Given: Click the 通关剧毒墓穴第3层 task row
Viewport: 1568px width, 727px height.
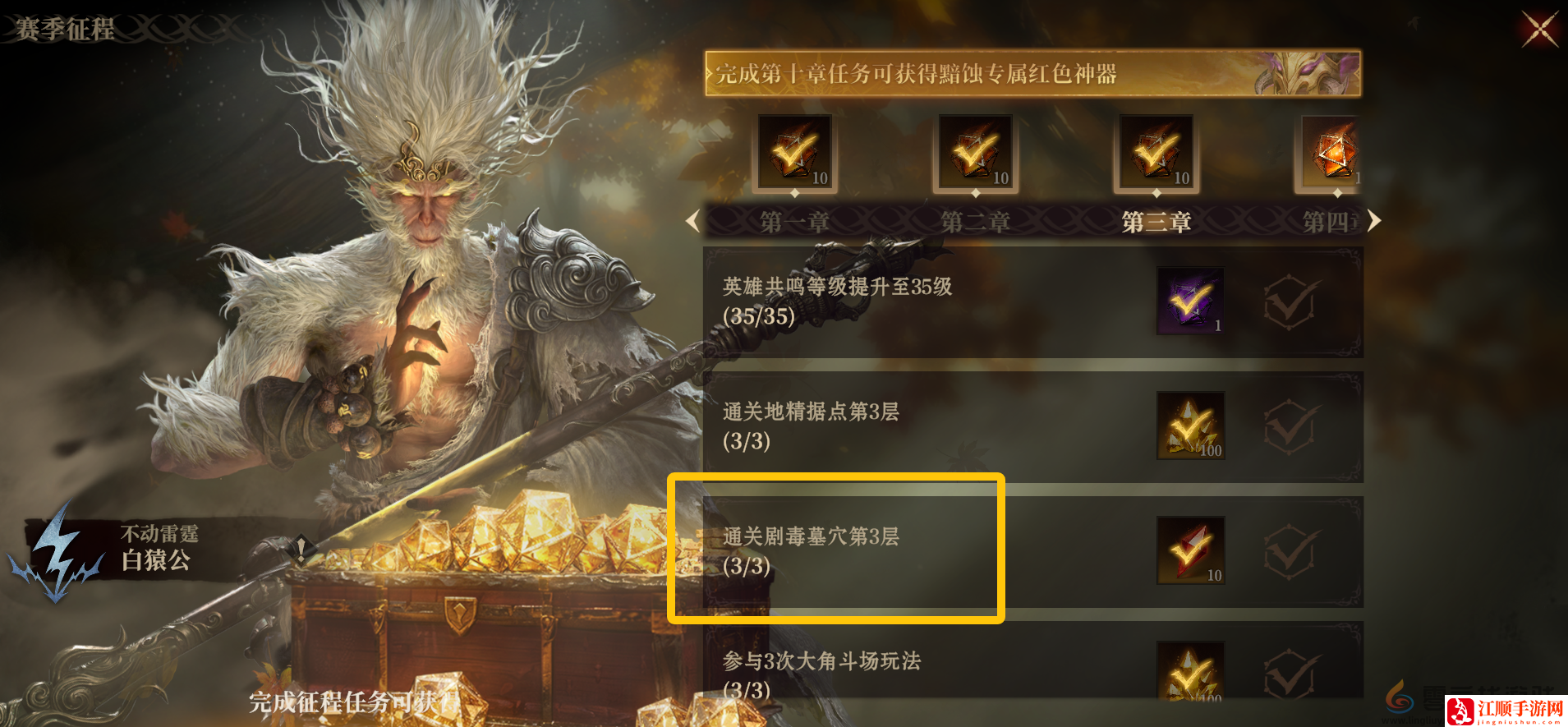Looking at the screenshot, I should point(1032,552).
